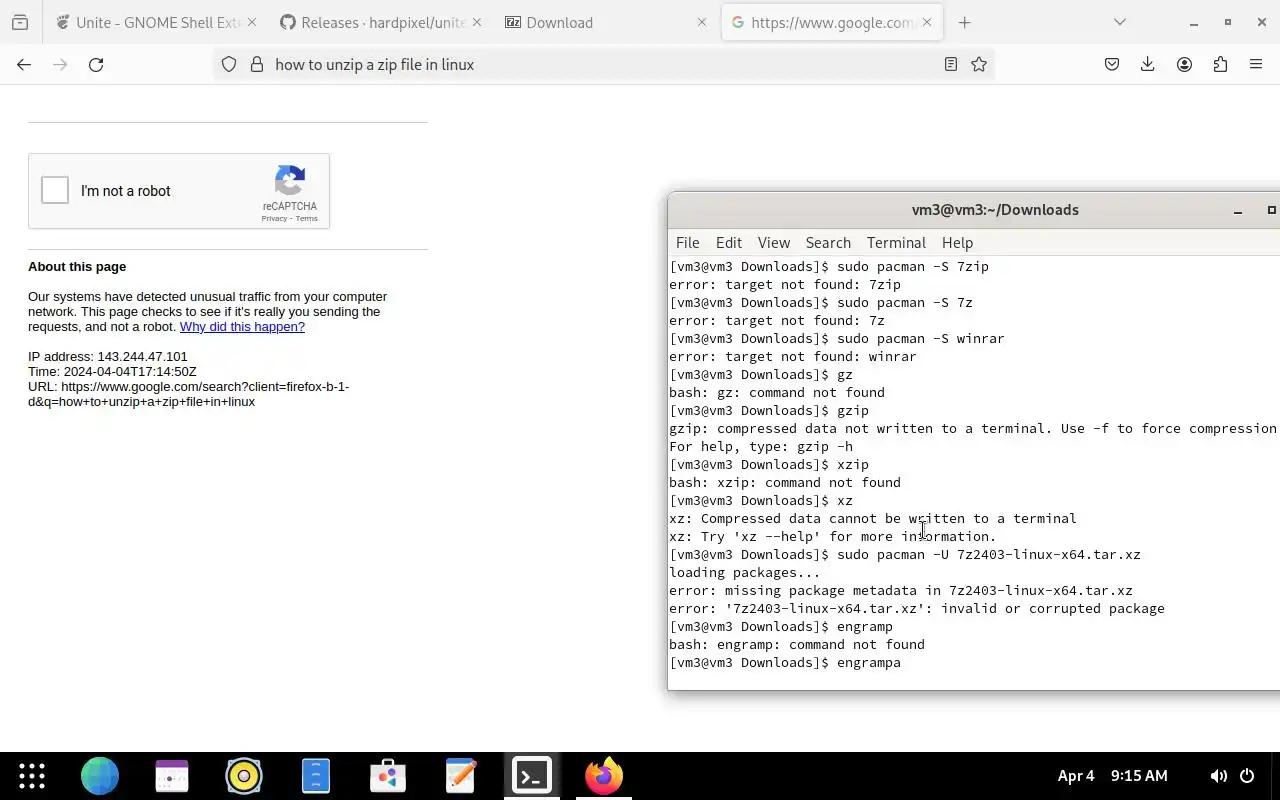Open reCAPTCHA Privacy link
The width and height of the screenshot is (1280, 800).
tap(274, 218)
